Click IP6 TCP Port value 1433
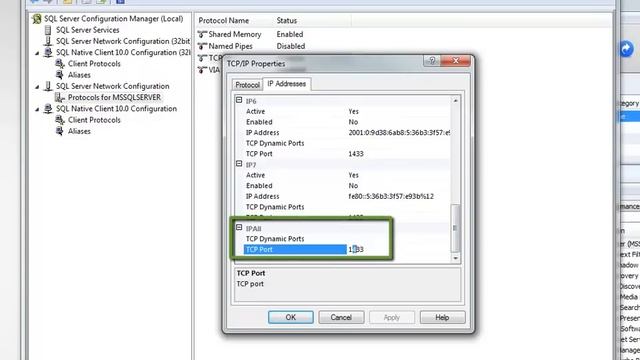This screenshot has height=360, width=640. tap(356, 154)
